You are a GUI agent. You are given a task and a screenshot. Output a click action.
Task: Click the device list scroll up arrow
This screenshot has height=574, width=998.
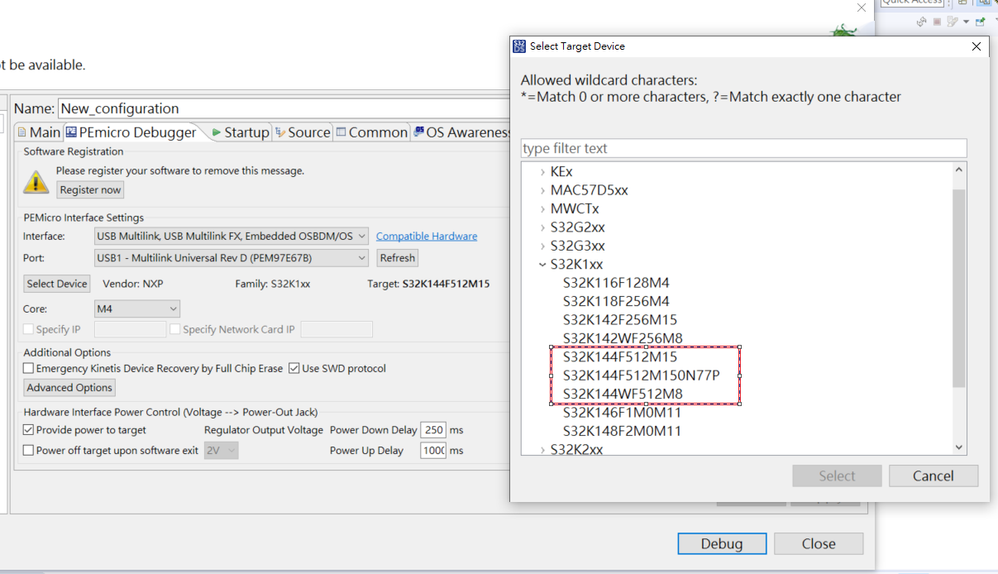[x=959, y=170]
